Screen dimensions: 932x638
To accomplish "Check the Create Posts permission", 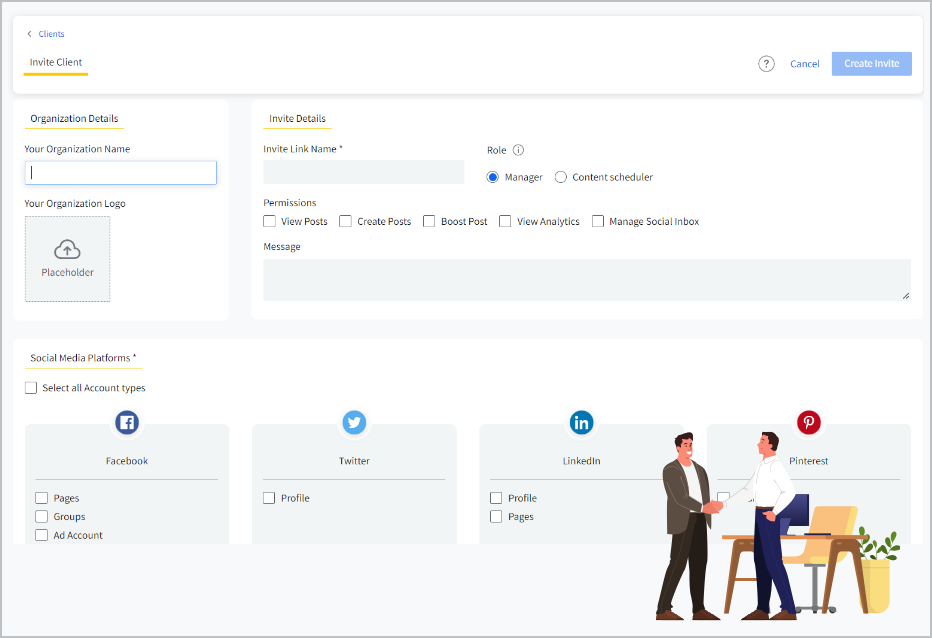I will tap(345, 221).
